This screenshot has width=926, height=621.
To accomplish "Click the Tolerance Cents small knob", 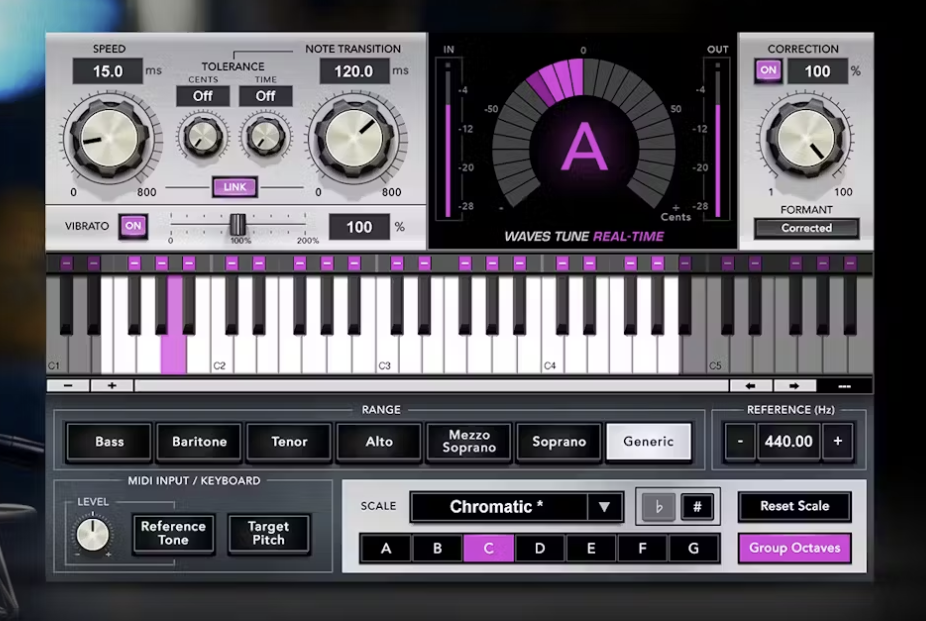I will [203, 136].
